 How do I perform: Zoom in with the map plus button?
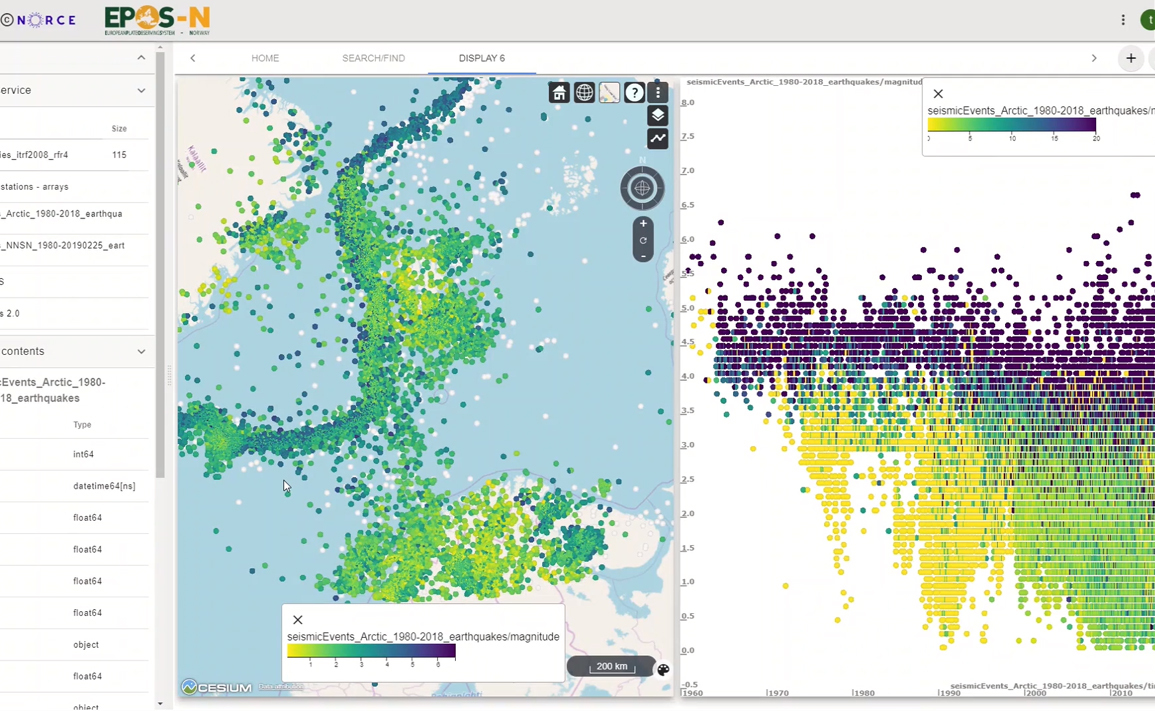(643, 224)
